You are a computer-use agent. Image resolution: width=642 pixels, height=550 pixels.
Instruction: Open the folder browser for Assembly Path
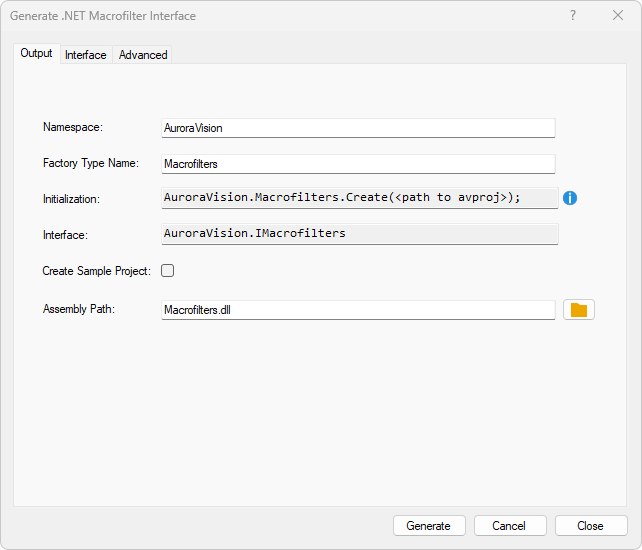pos(579,310)
